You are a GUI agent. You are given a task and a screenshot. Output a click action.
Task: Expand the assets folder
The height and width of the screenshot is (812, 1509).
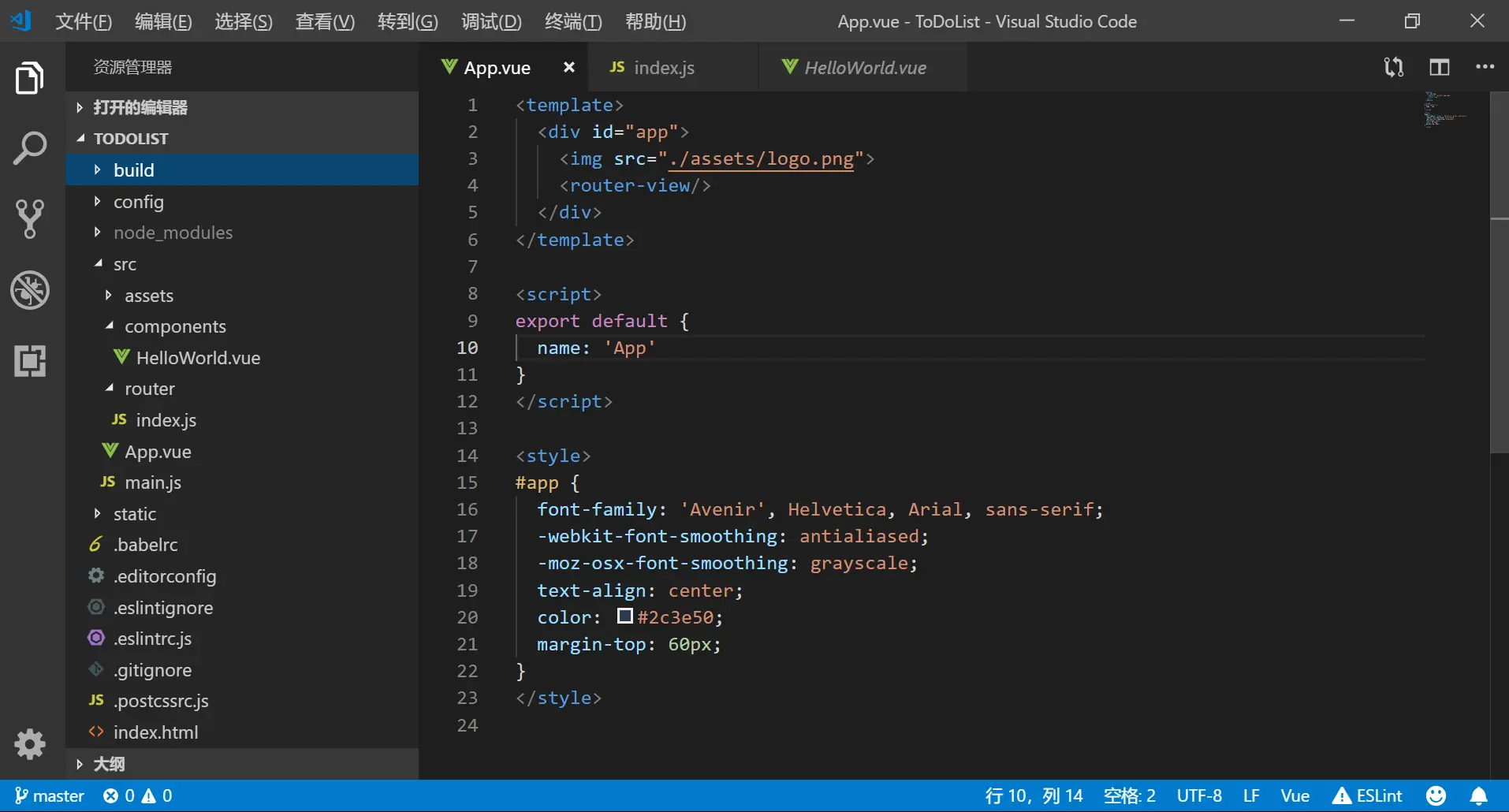pyautogui.click(x=108, y=295)
